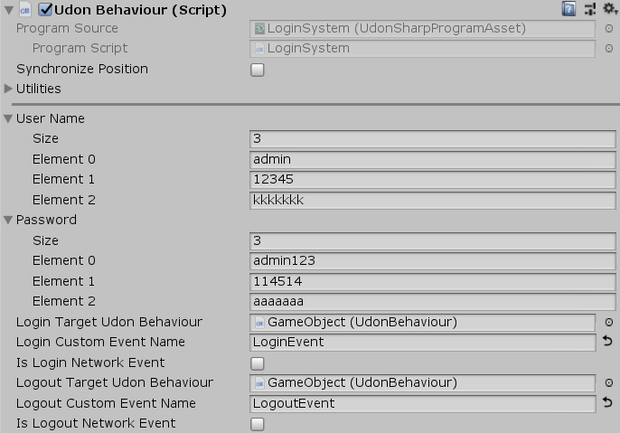The width and height of the screenshot is (620, 433).
Task: Expand the Utilities foldout
Action: [8, 89]
